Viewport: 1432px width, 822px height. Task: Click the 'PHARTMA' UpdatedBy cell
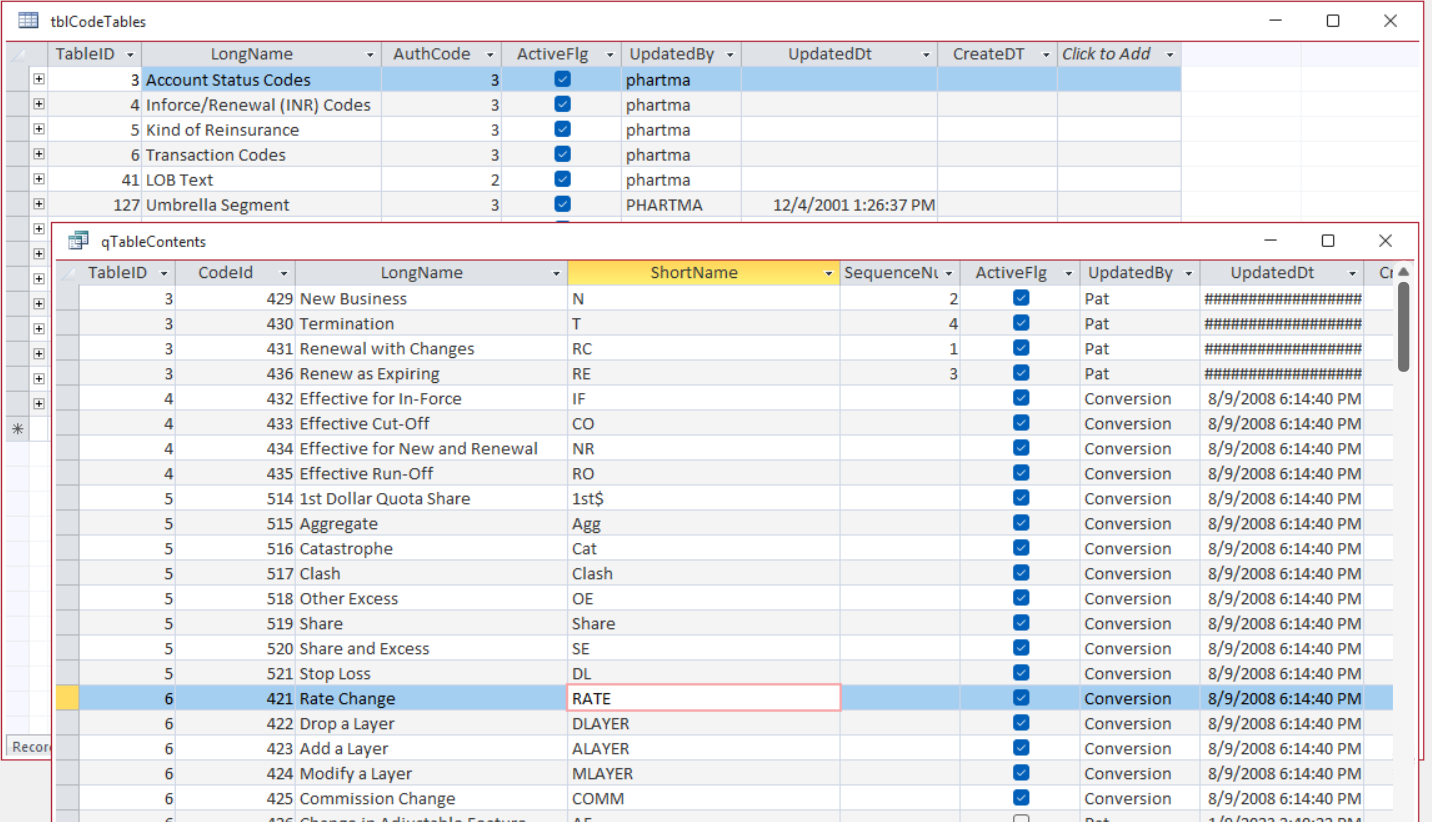pyautogui.click(x=681, y=204)
